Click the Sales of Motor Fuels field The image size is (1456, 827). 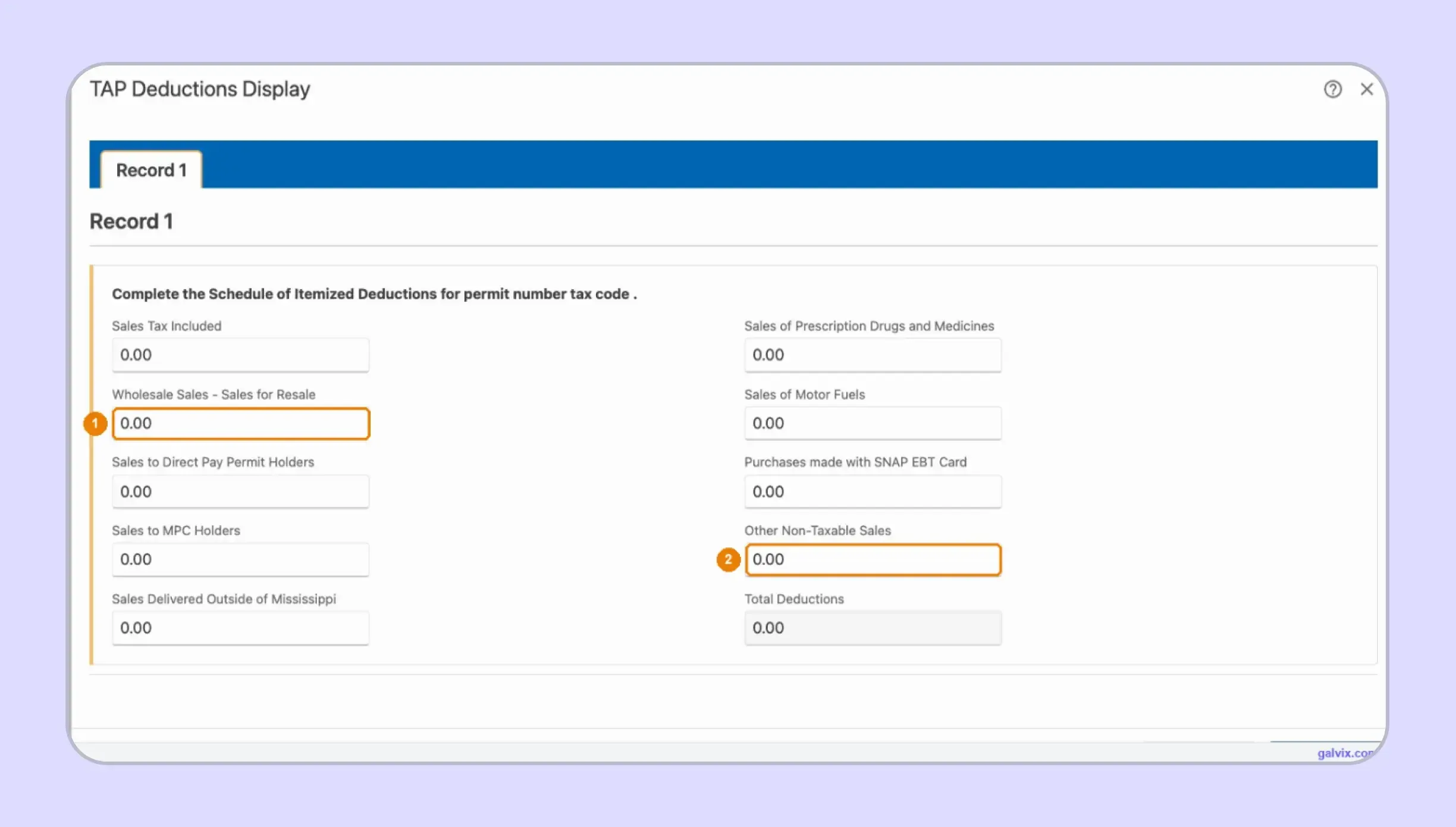point(873,424)
